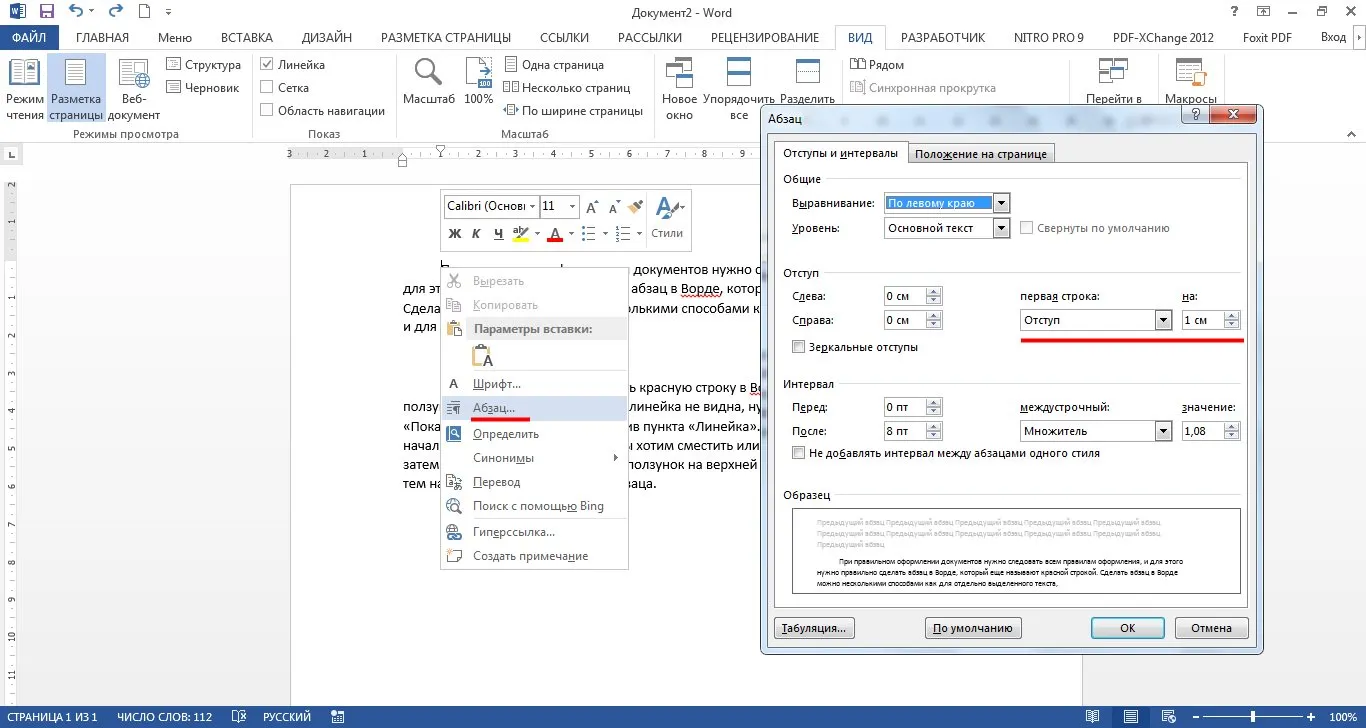The image size is (1366, 728).
Task: Open Стили gallery in mini toolbar
Action: [667, 219]
